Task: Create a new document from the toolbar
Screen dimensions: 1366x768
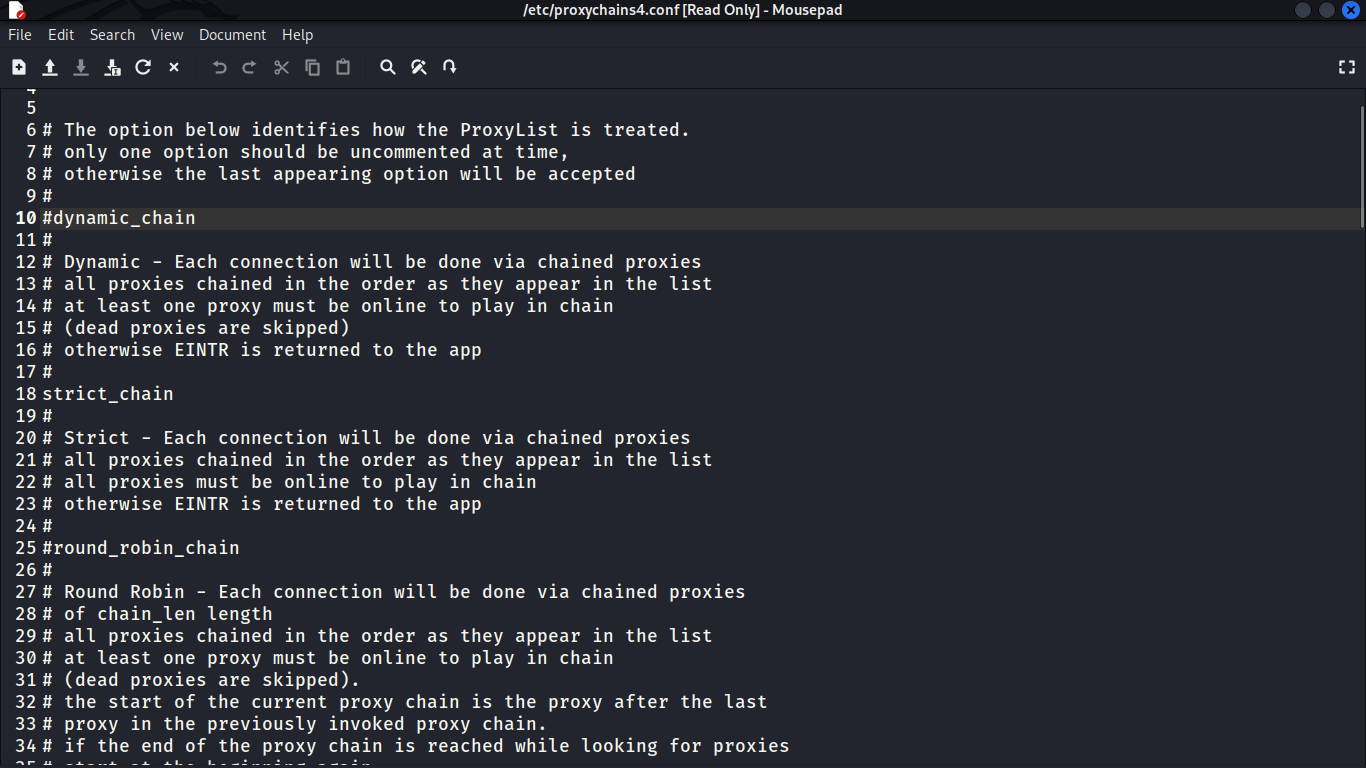Action: click(x=19, y=67)
